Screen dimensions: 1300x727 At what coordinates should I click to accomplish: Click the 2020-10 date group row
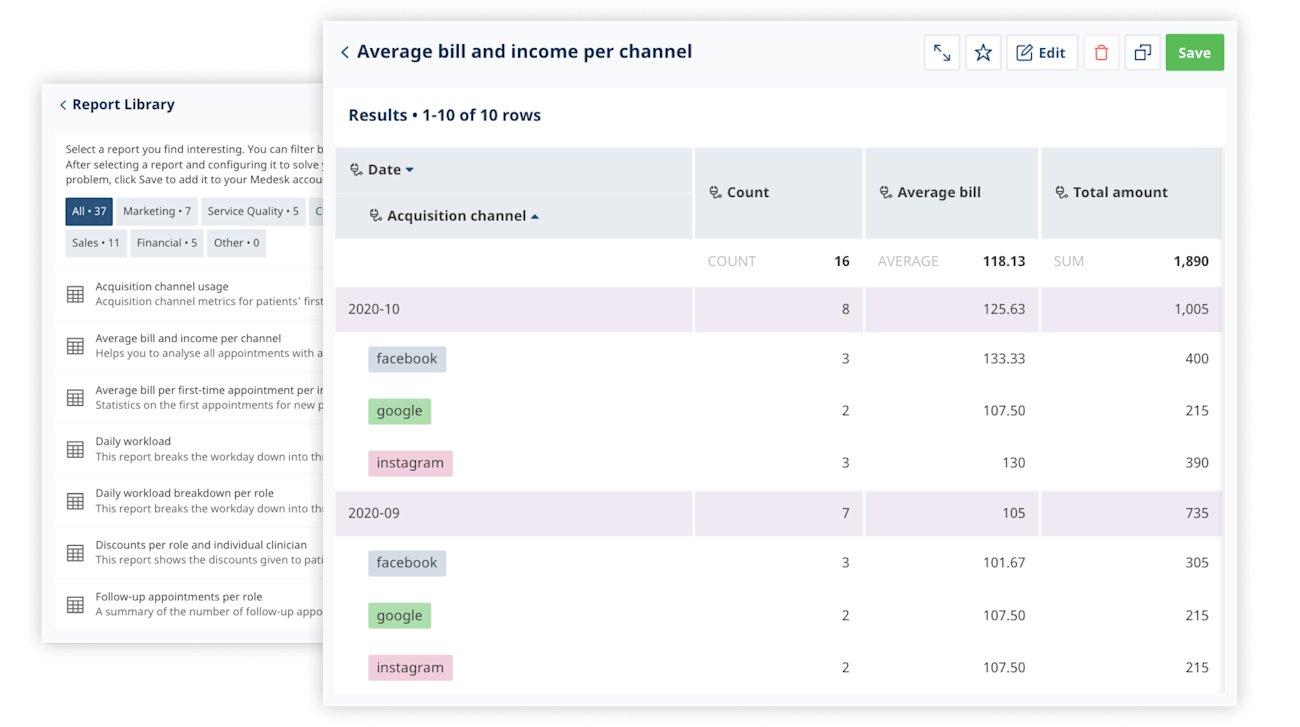coord(374,309)
